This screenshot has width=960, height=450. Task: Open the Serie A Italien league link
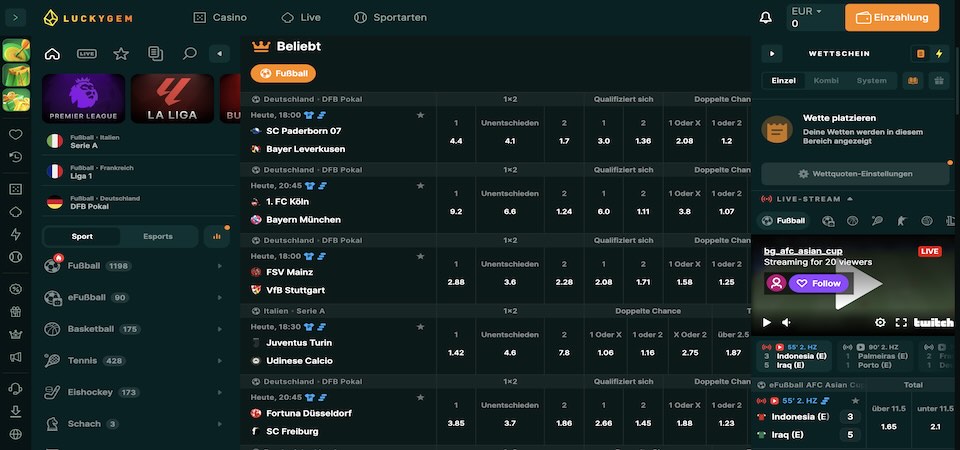[138, 141]
